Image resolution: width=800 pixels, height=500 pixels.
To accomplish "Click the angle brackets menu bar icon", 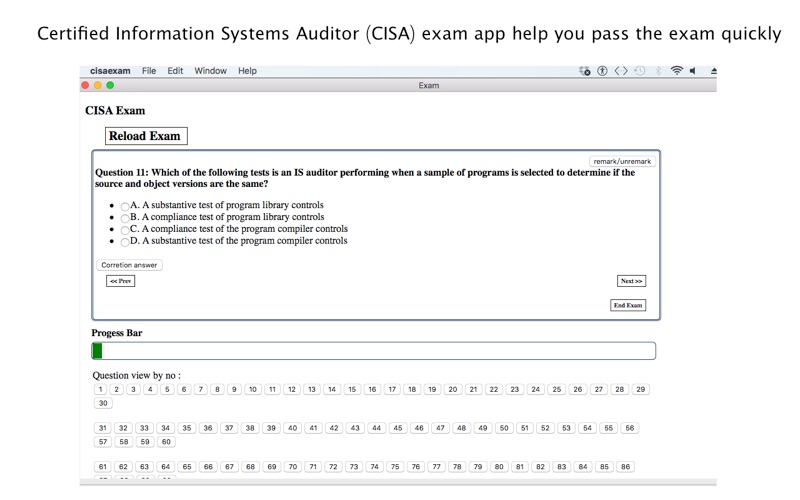I will click(x=621, y=71).
